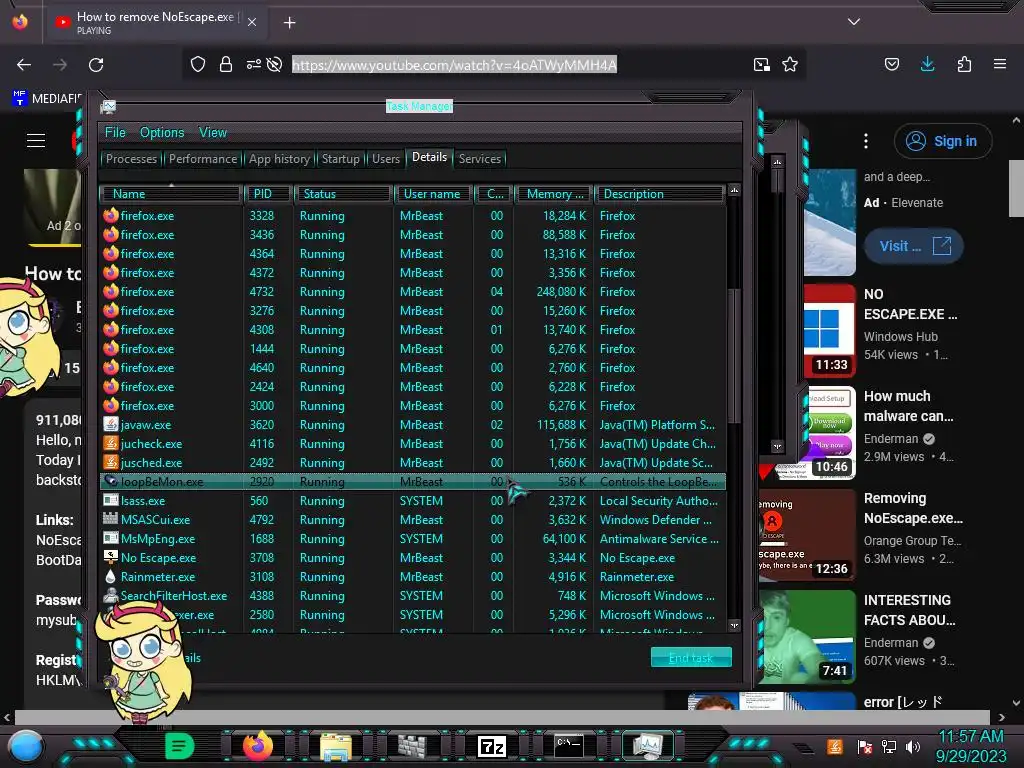Click the Task Manager taskbar icon
This screenshot has height=768, width=1024.
pos(647,746)
